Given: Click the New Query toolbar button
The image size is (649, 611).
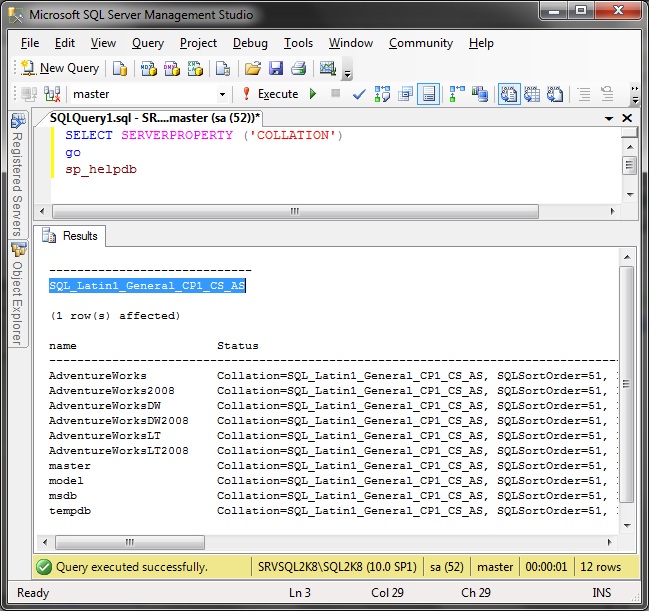Looking at the screenshot, I should pos(60,68).
